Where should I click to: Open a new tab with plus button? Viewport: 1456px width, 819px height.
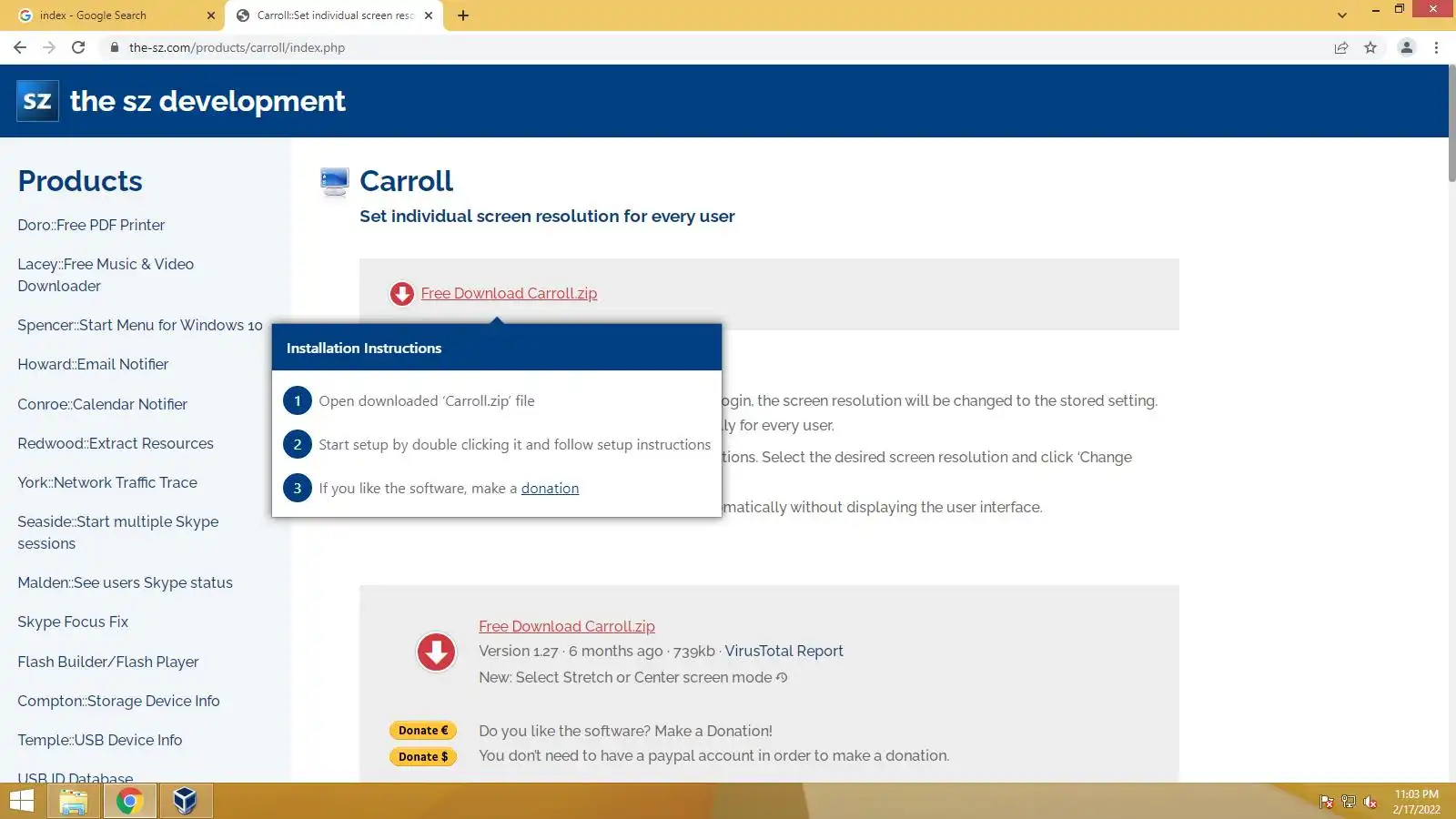463,15
